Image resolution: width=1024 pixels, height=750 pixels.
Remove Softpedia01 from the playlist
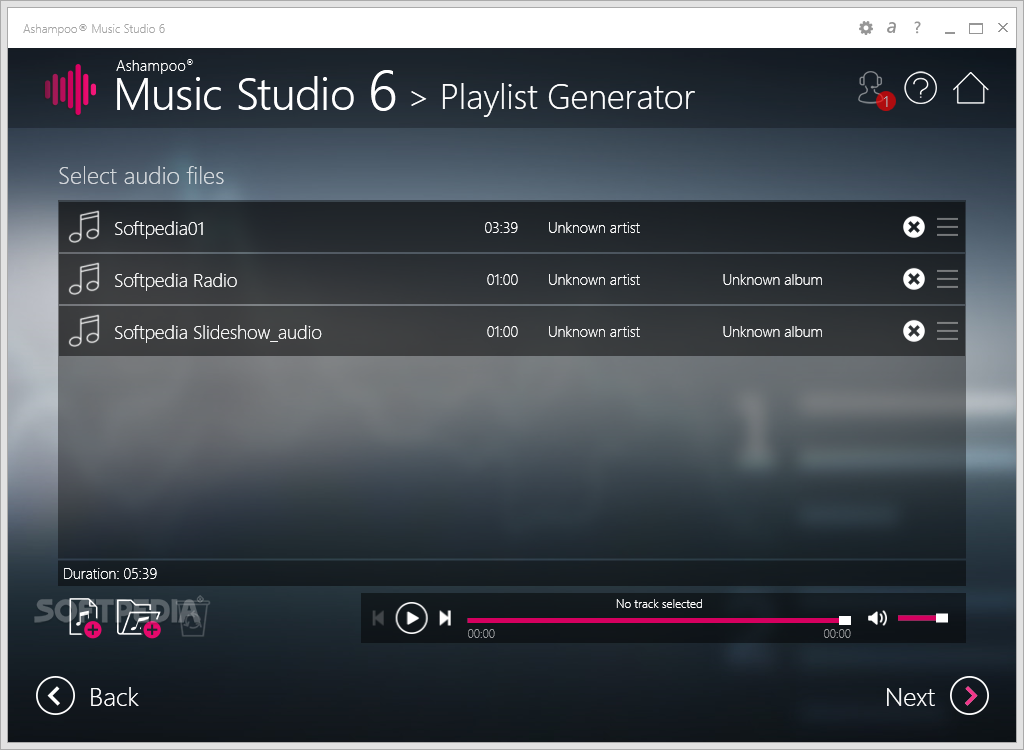coord(914,227)
